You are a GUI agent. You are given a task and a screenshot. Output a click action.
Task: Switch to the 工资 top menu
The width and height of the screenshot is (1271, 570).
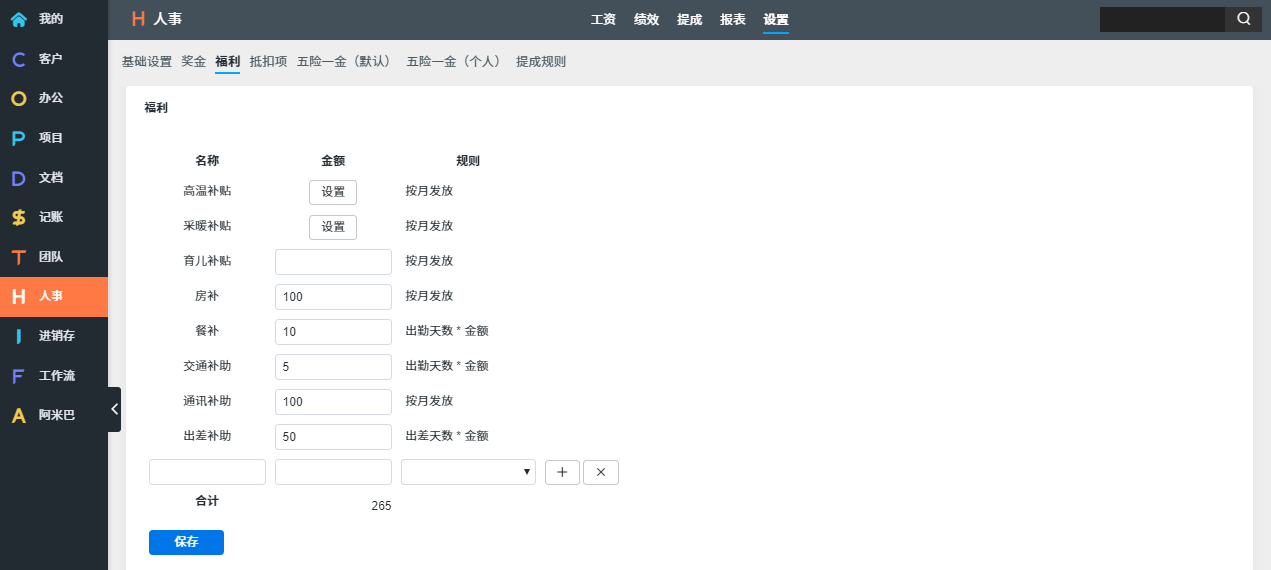(603, 19)
